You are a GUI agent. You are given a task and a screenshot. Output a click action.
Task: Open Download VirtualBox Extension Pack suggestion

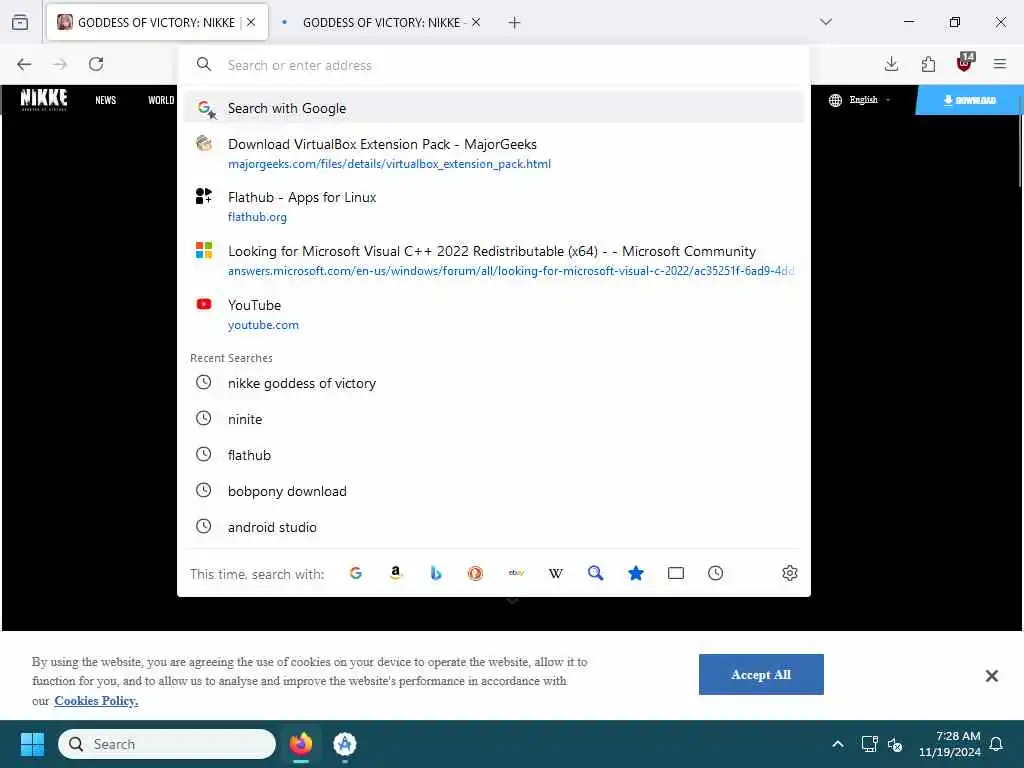pyautogui.click(x=494, y=153)
